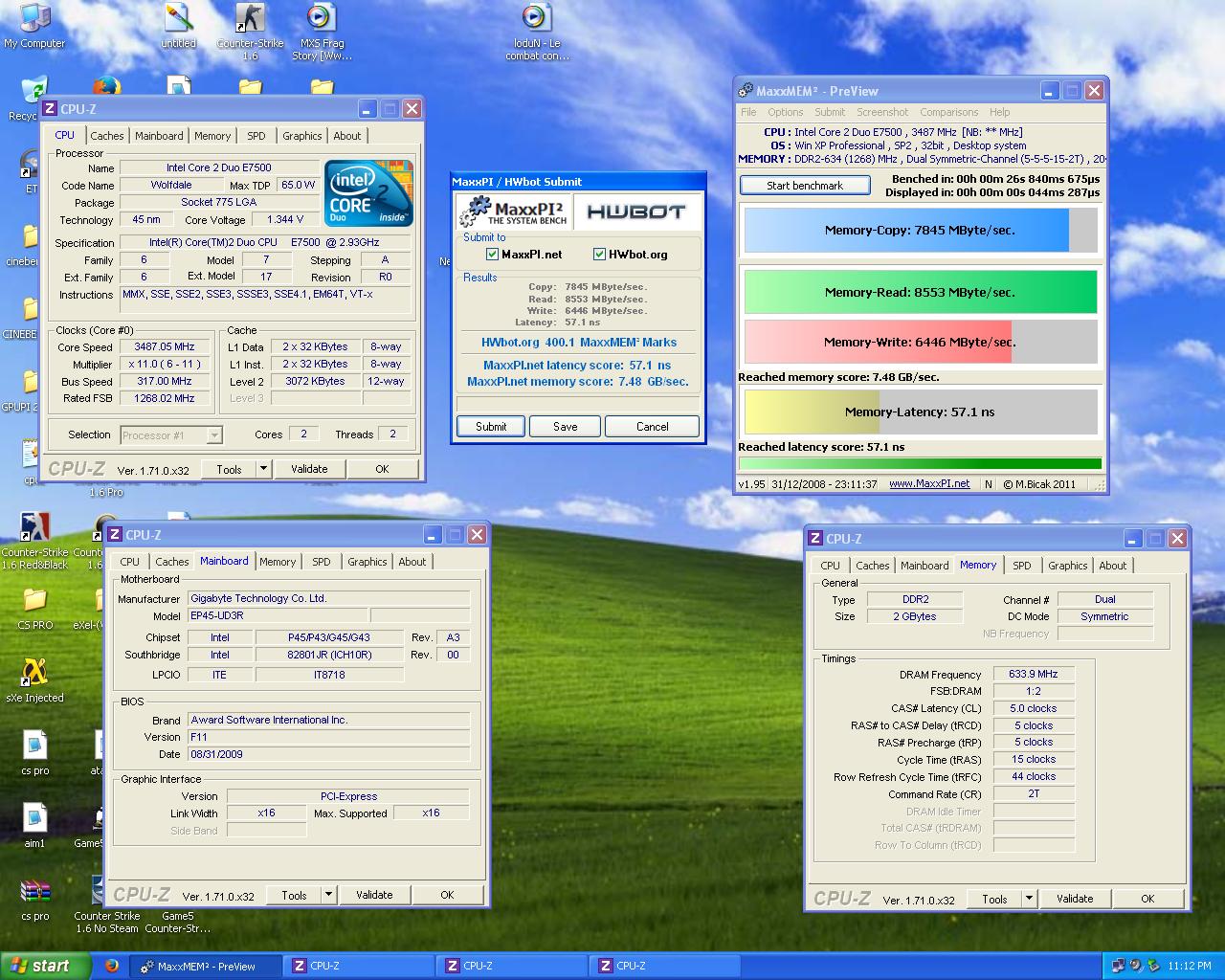Image resolution: width=1225 pixels, height=980 pixels.
Task: Select Memory tab in the CPU-Z Mainboard window
Action: pos(278,562)
